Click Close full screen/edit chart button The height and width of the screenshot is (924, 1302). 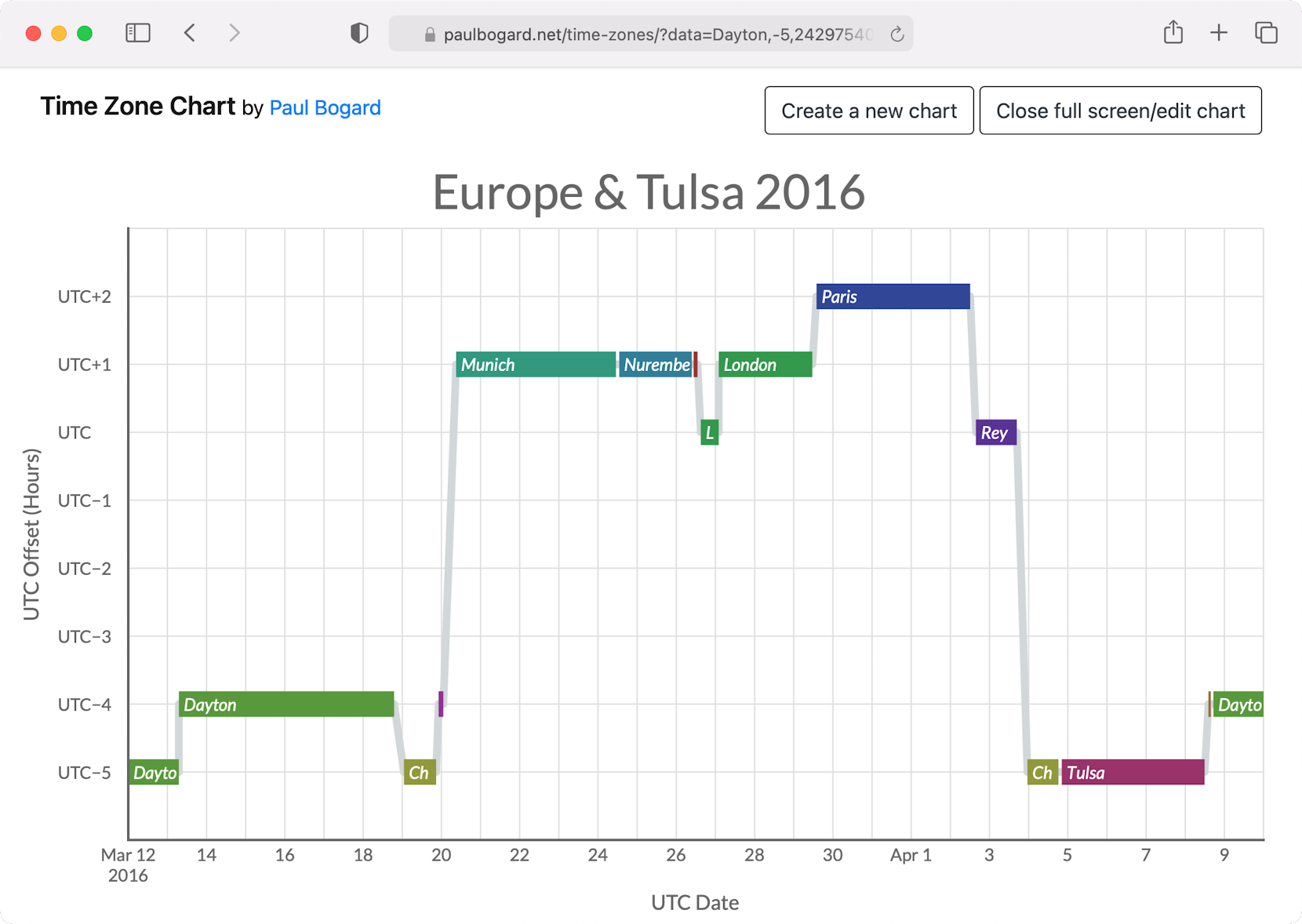1120,111
